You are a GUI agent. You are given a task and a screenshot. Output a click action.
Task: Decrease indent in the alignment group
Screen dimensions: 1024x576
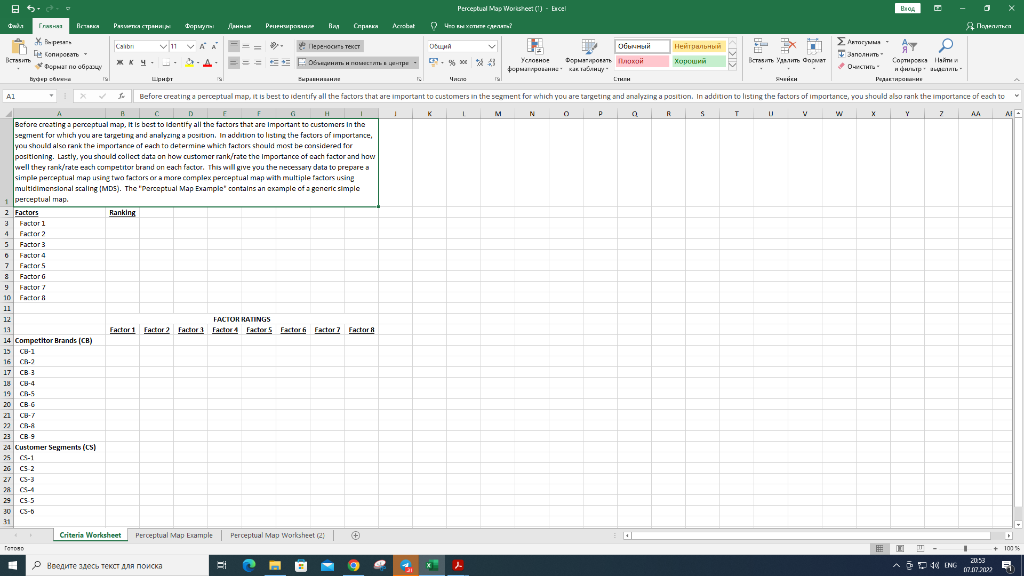274,63
